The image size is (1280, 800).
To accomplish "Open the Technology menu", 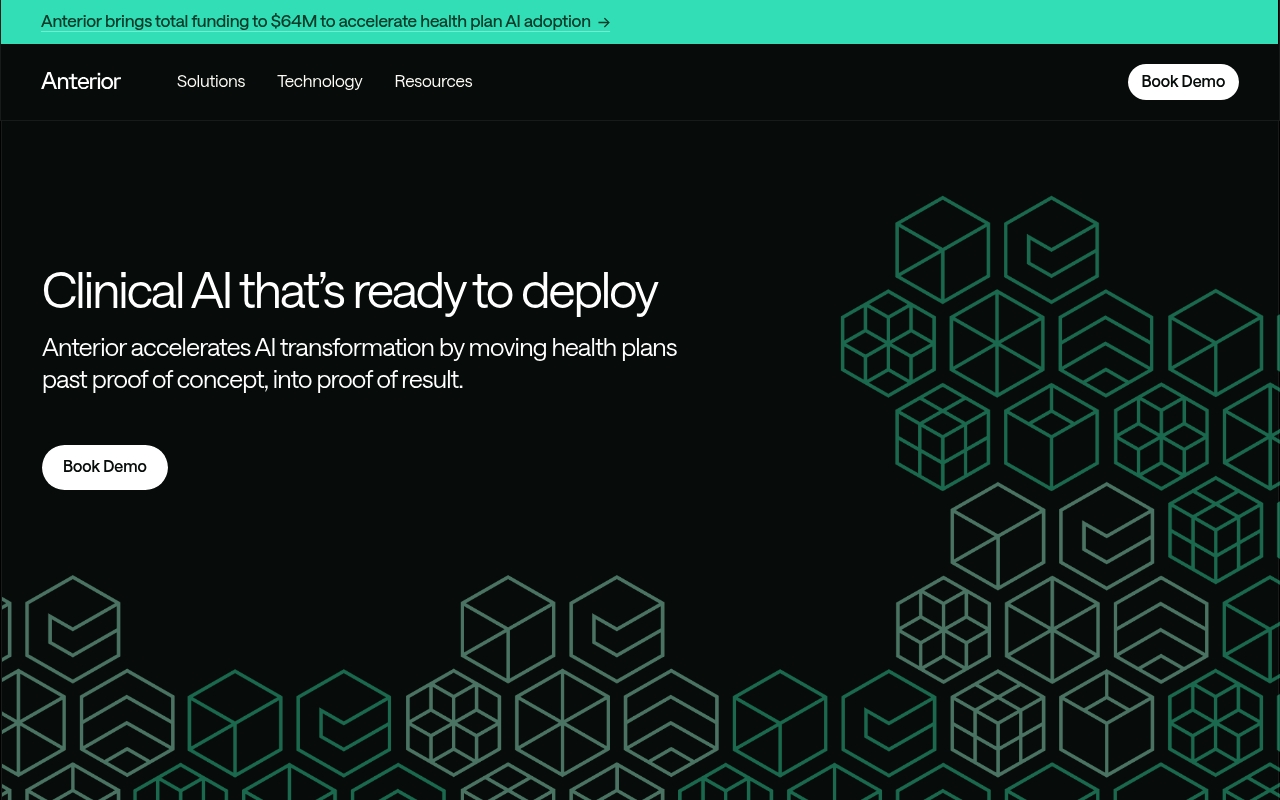I will pyautogui.click(x=320, y=81).
